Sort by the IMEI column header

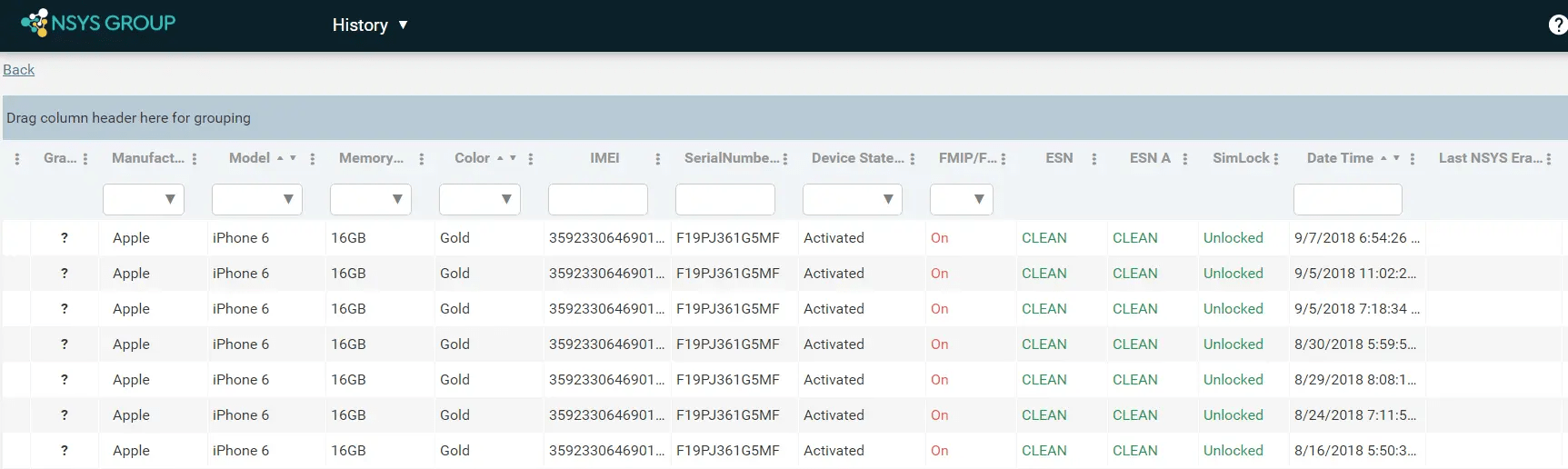604,158
